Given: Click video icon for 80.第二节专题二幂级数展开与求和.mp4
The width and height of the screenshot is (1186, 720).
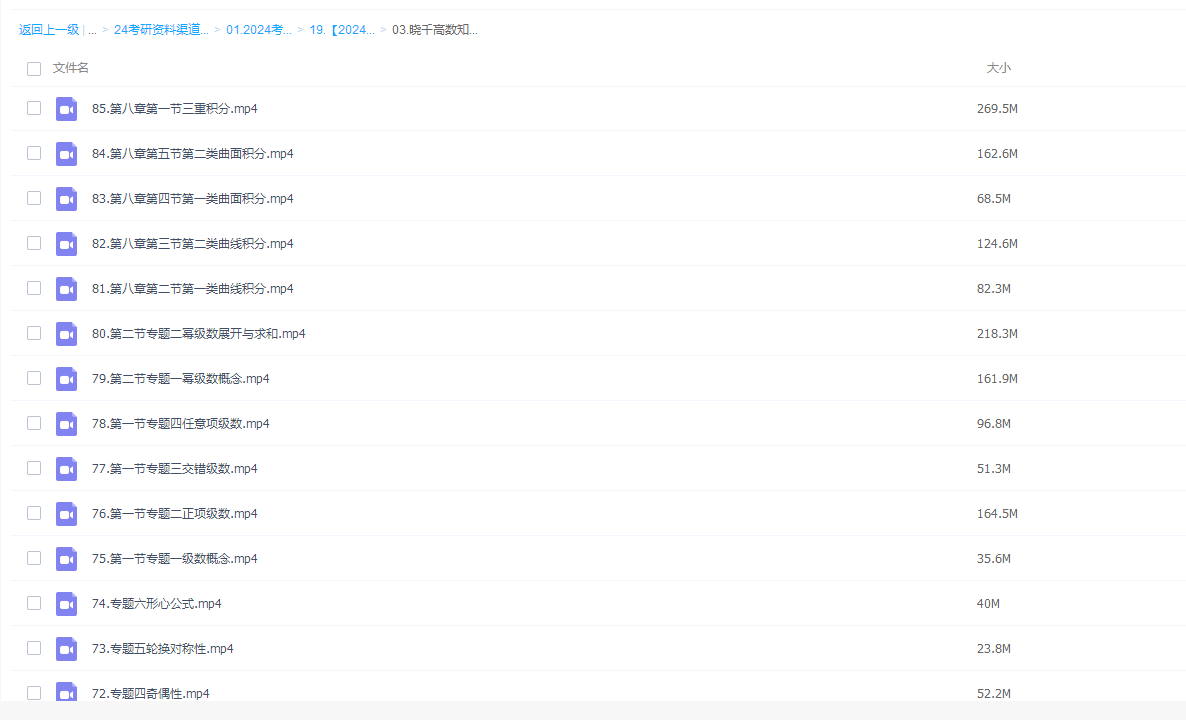Looking at the screenshot, I should click(66, 334).
